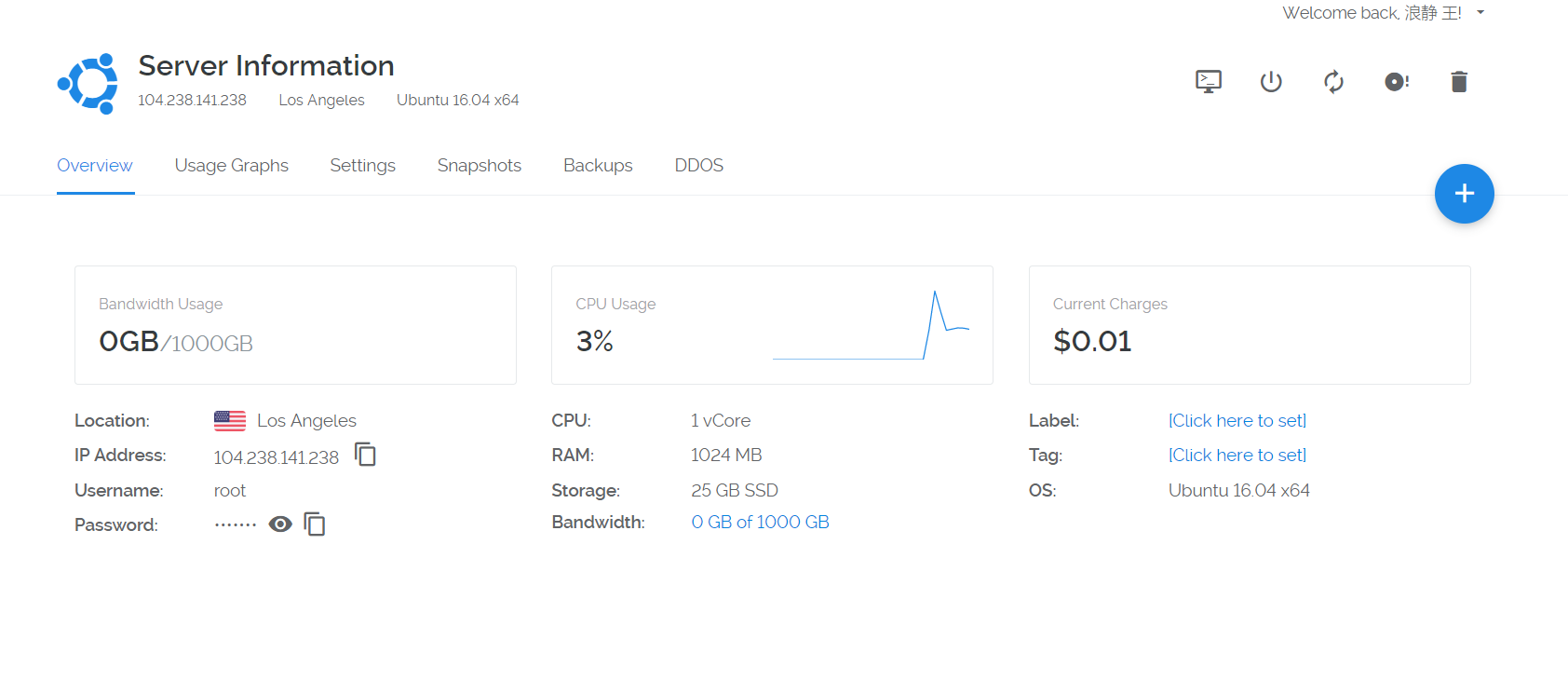1568x694 pixels.
Task: Open the server console view icon
Action: tap(1208, 82)
